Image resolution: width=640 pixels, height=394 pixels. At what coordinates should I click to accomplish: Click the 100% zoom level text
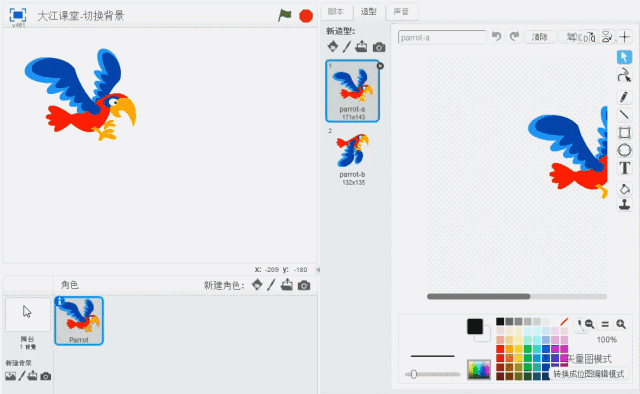(x=607, y=340)
